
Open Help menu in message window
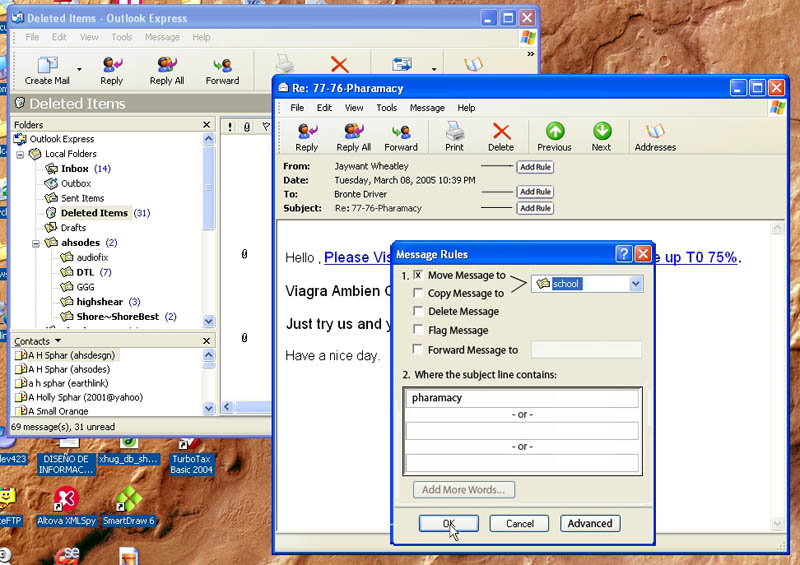pos(466,108)
